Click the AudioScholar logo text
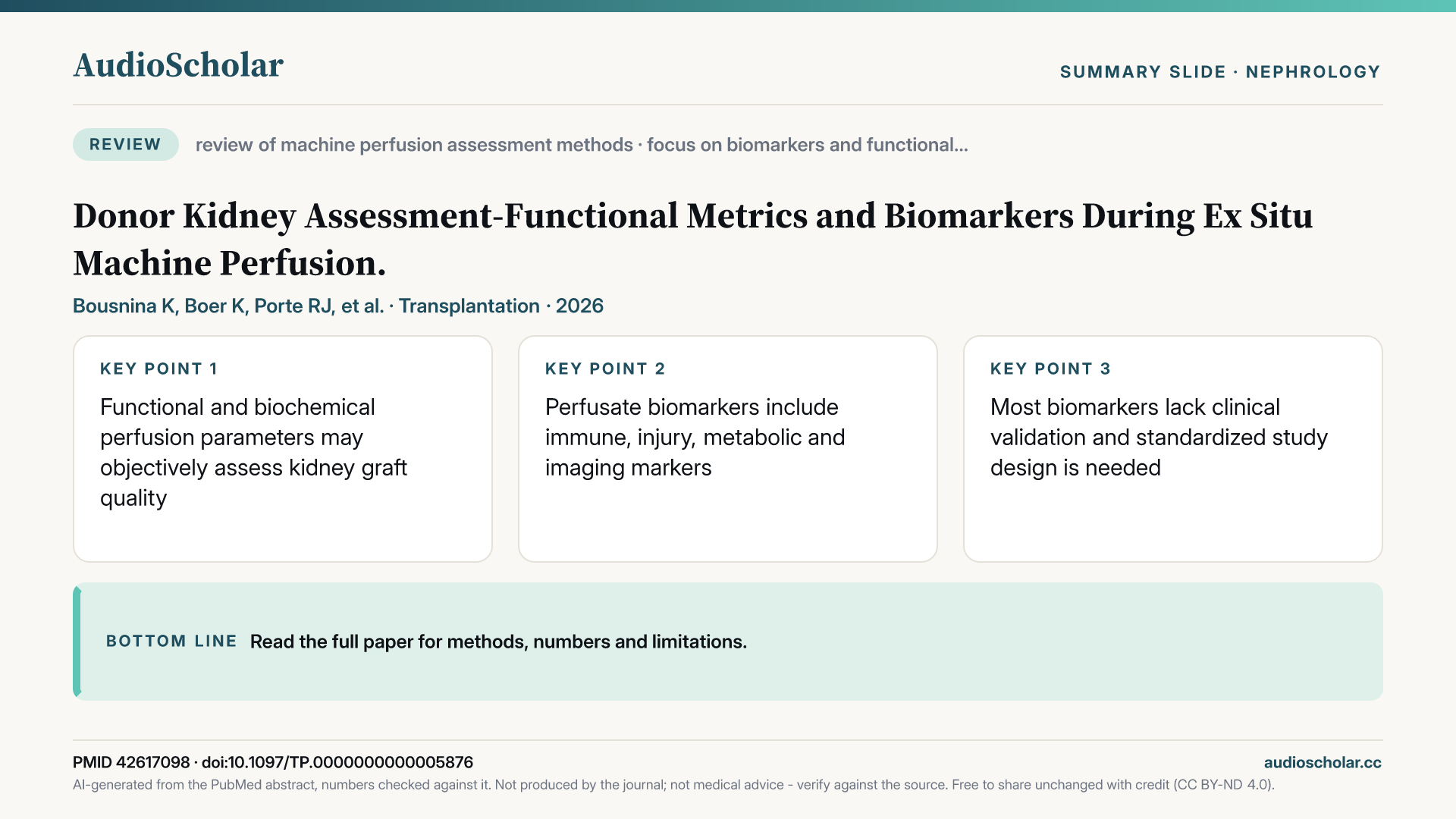Screen dimensions: 1456x819 pos(178,65)
